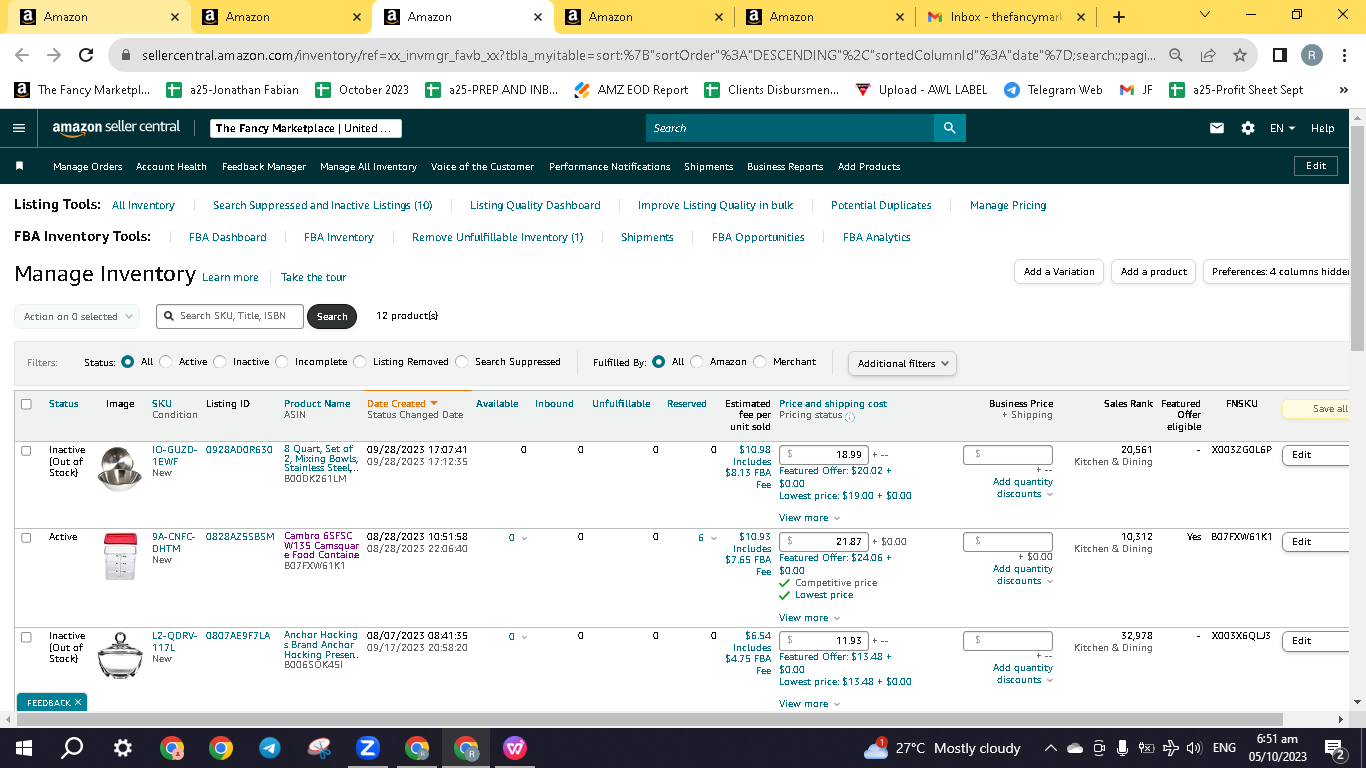
Task: Bookmark this page with star icon
Action: 1240,55
